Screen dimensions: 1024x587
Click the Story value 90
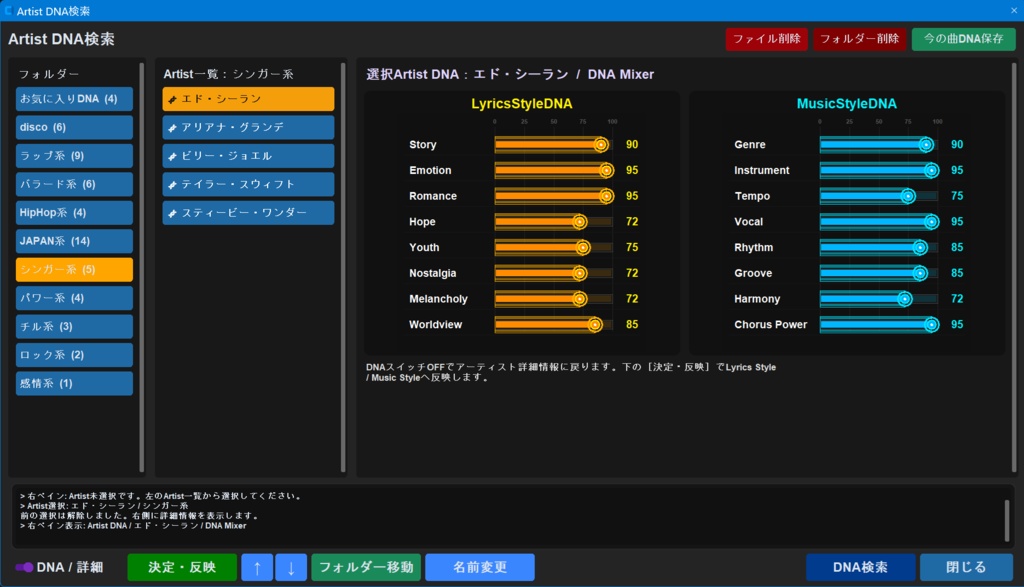coord(632,144)
